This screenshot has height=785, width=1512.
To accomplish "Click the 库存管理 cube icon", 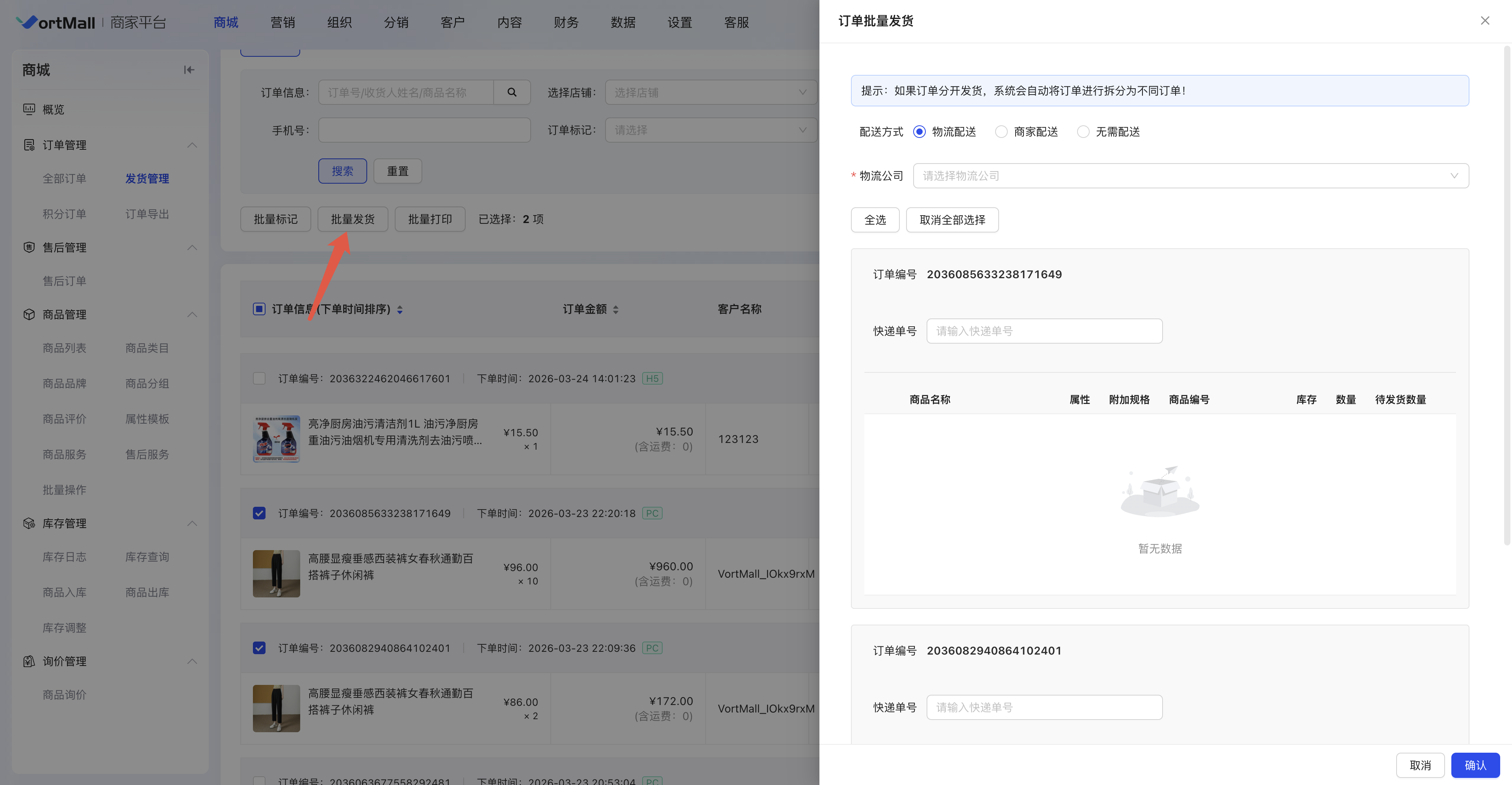I will point(29,523).
